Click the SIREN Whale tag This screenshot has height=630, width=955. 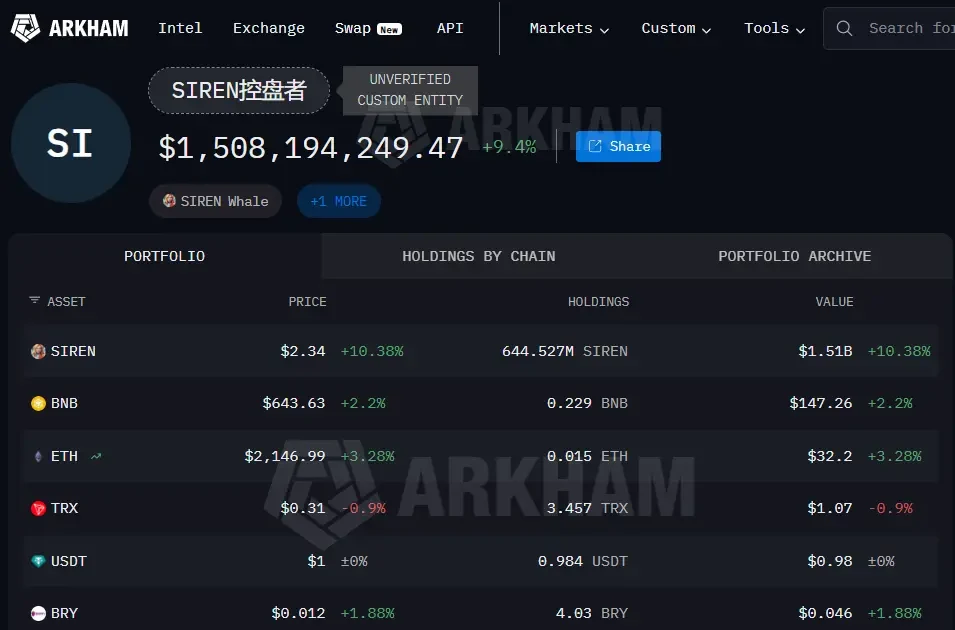(x=216, y=201)
